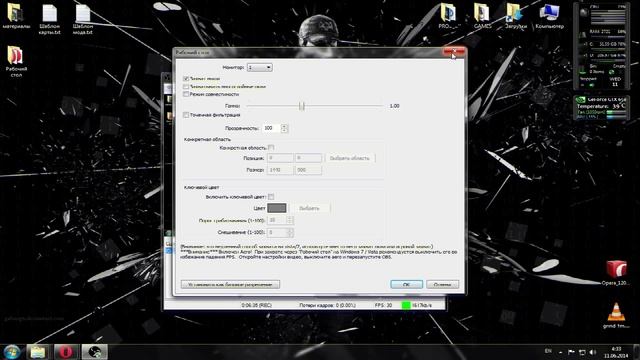The image size is (640, 360).
Task: Click the FPS: 30 status text
Action: [x=383, y=305]
